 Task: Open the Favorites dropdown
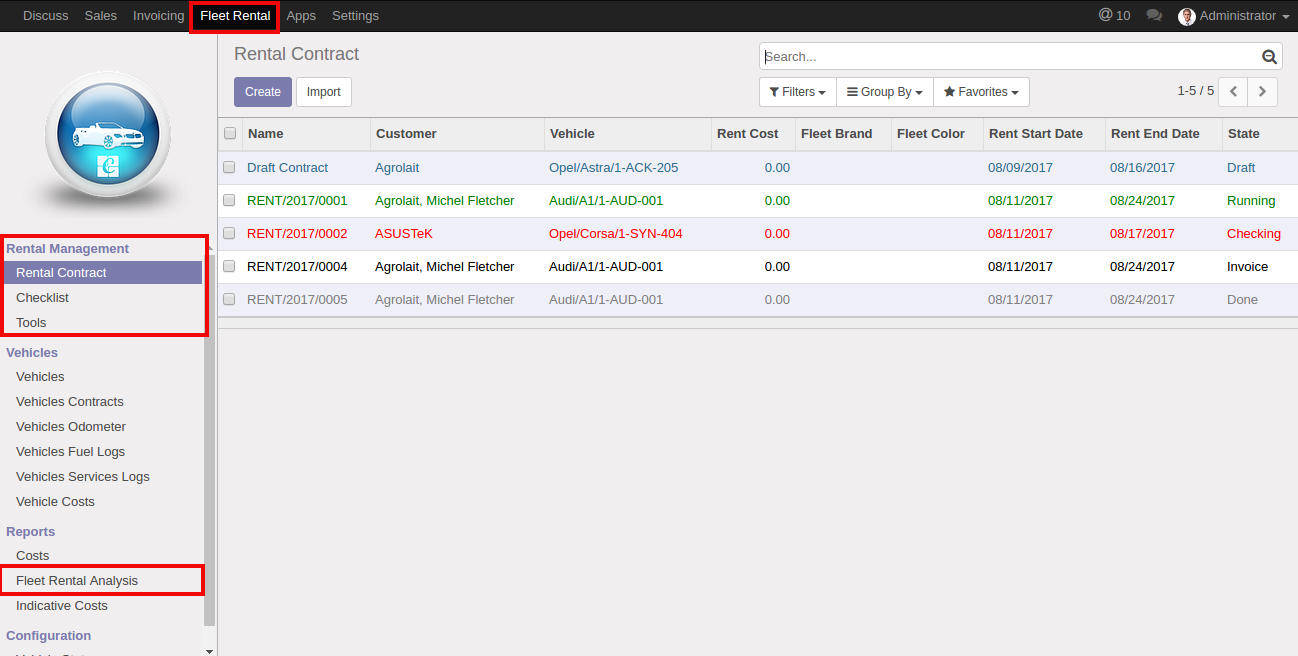click(x=981, y=92)
